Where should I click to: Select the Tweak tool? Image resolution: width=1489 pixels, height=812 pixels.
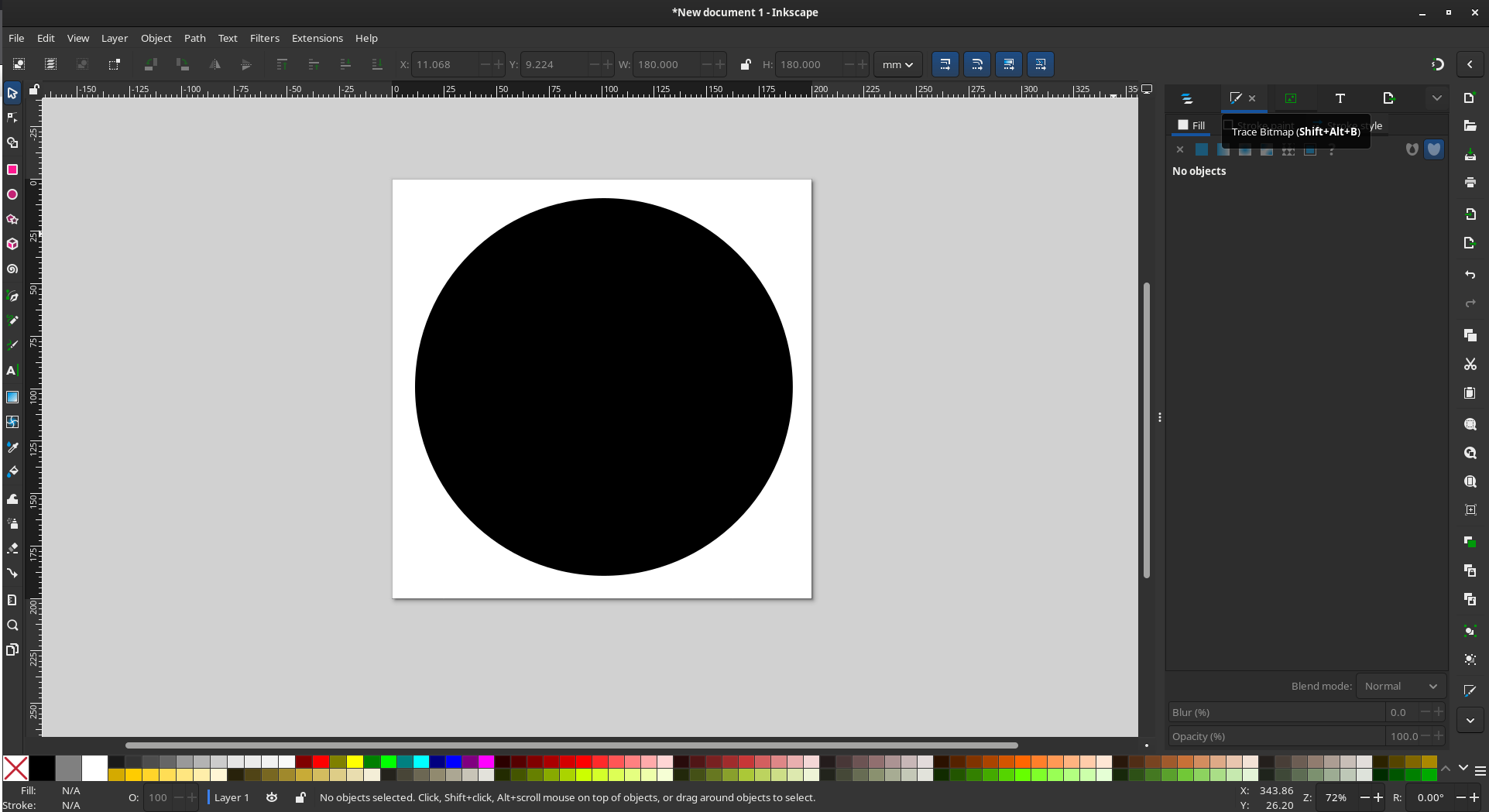pyautogui.click(x=12, y=499)
